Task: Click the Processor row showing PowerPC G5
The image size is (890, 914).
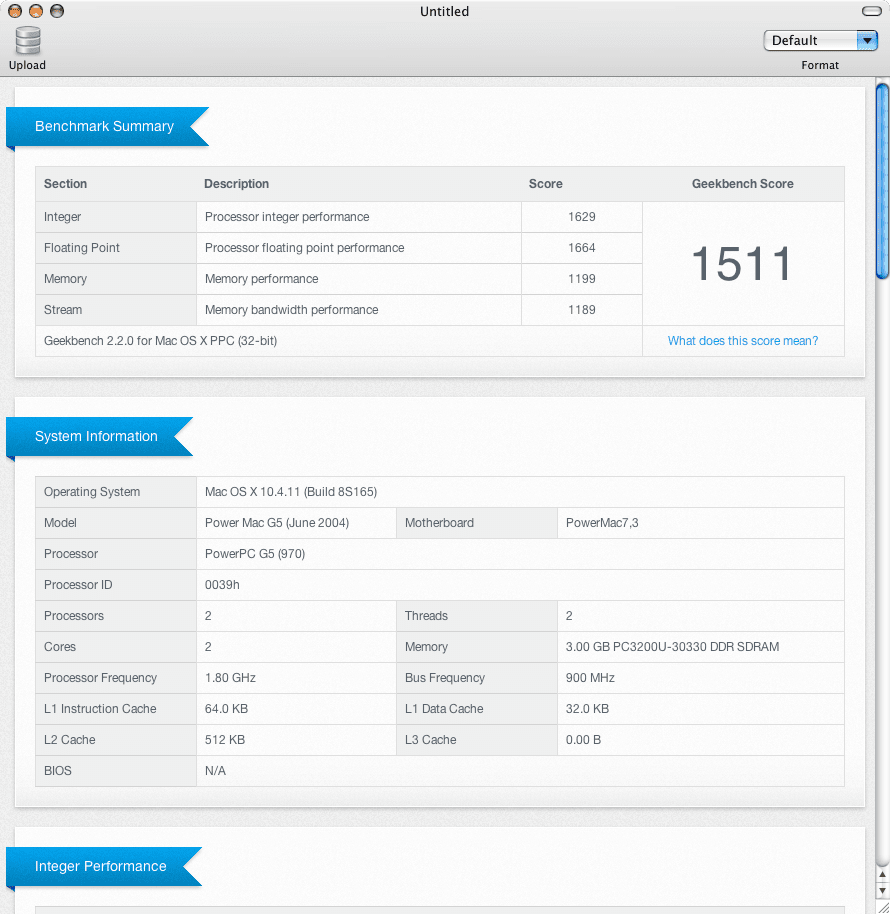Action: (300, 554)
